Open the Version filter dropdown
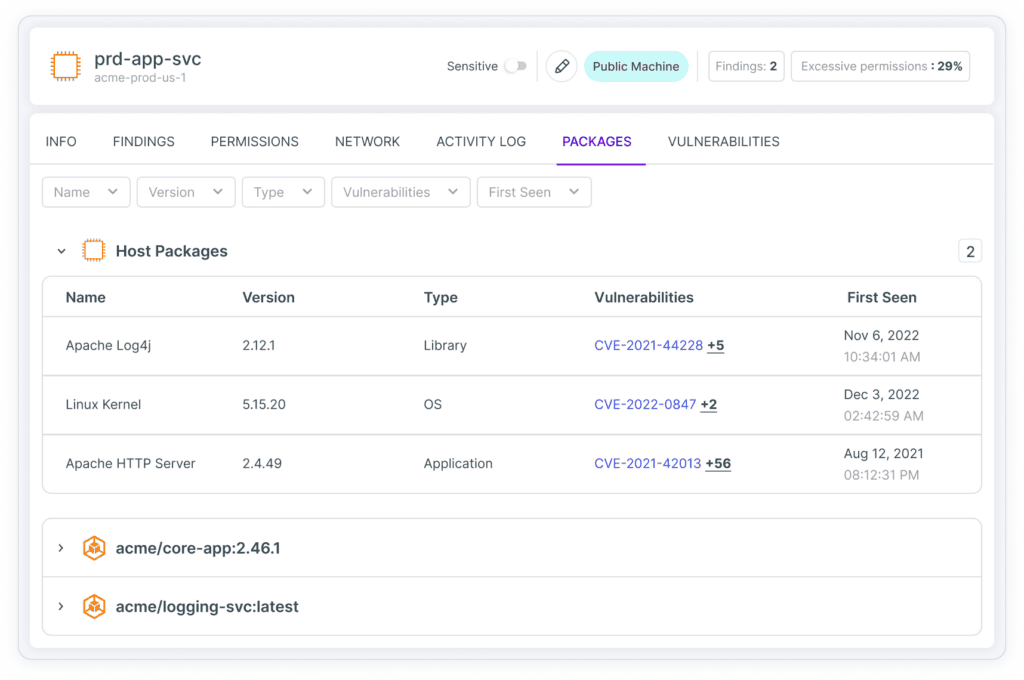Viewport: 1024px width, 680px height. [x=186, y=192]
